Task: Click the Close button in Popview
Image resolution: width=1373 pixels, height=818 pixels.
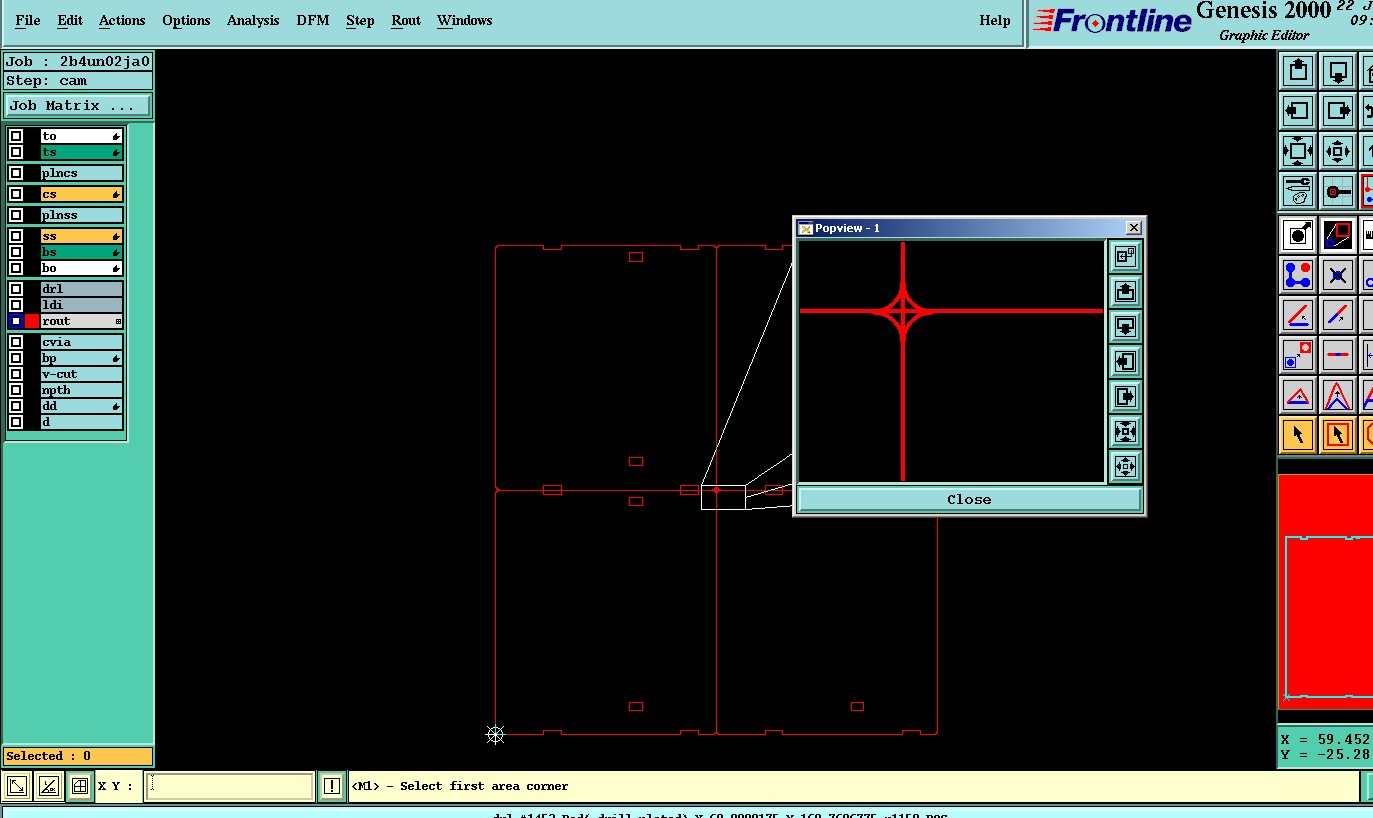Action: [x=969, y=499]
